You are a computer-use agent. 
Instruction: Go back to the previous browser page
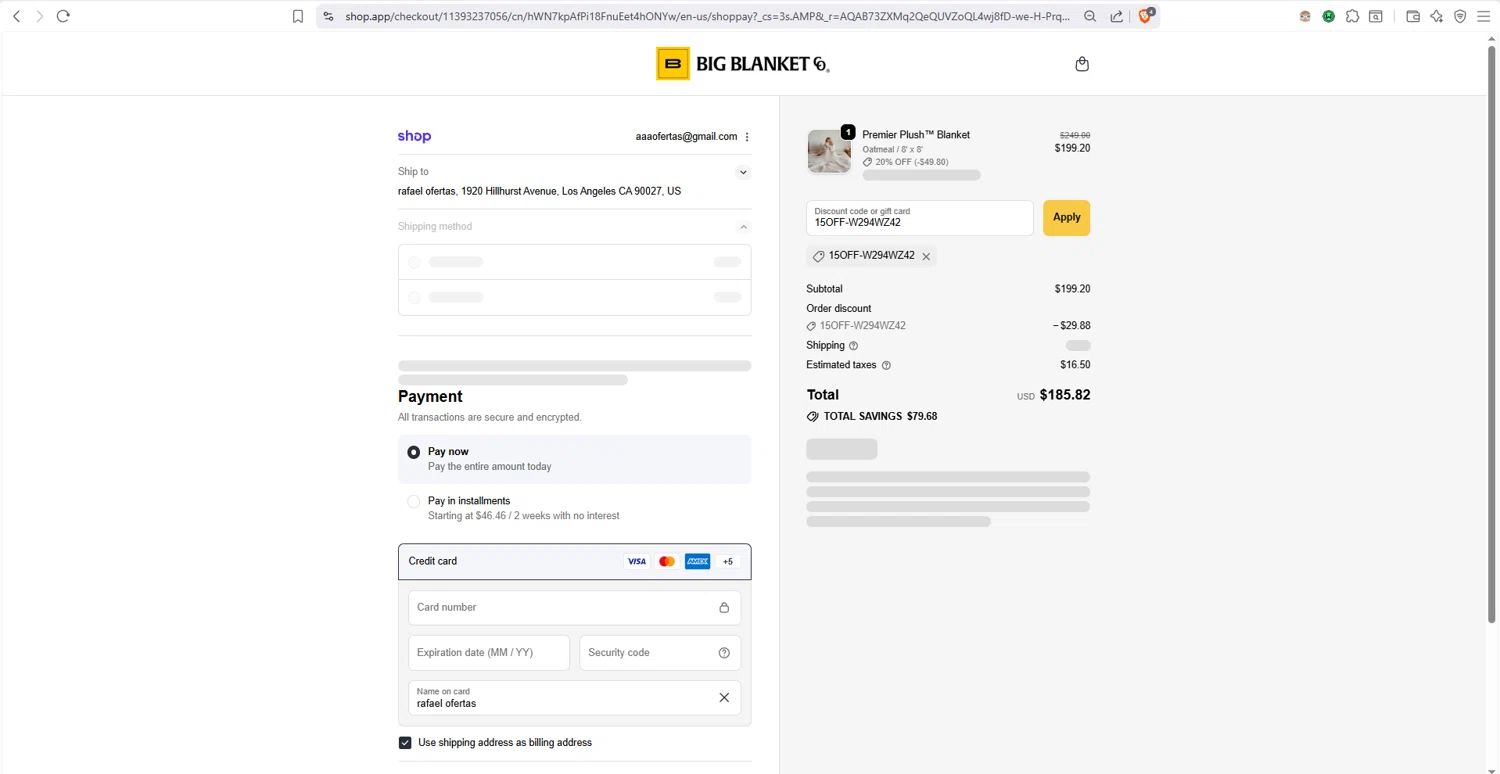[x=17, y=16]
